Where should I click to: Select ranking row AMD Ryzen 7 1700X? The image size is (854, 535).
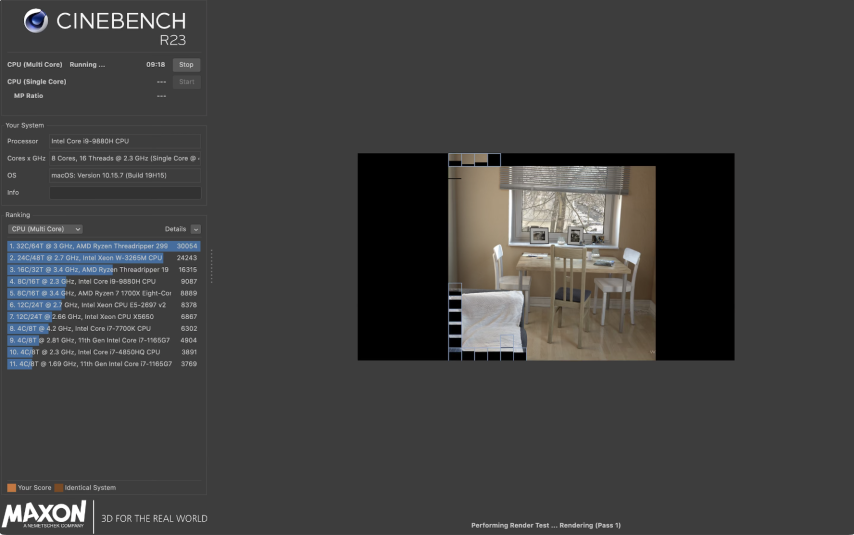[103, 293]
